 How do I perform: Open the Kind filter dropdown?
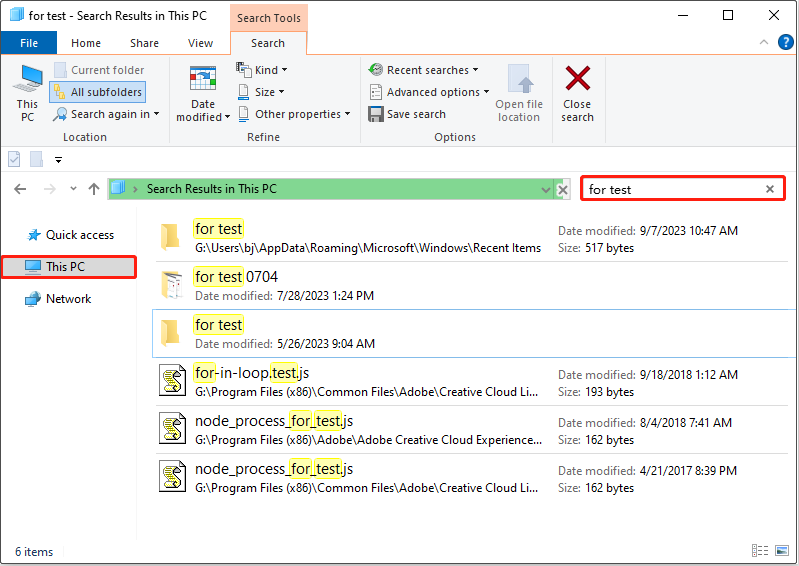point(262,70)
